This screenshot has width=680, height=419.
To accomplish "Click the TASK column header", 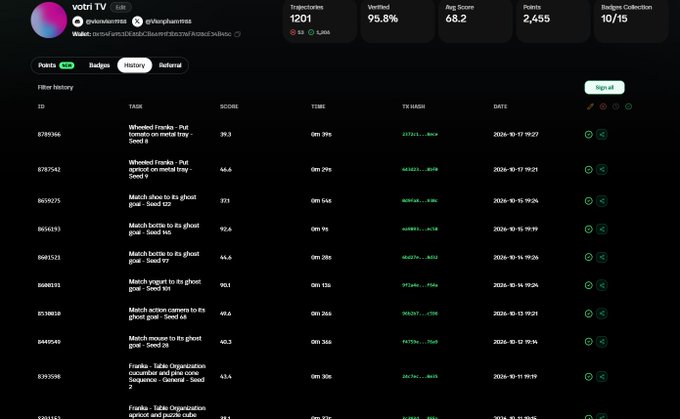I will point(135,106).
